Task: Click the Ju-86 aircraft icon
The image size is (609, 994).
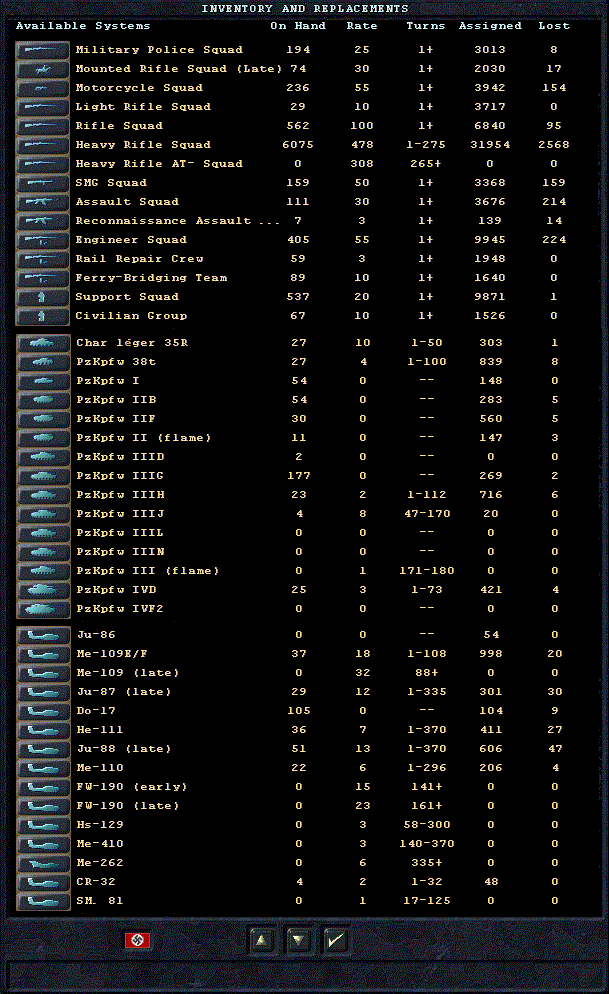Action: (x=43, y=635)
